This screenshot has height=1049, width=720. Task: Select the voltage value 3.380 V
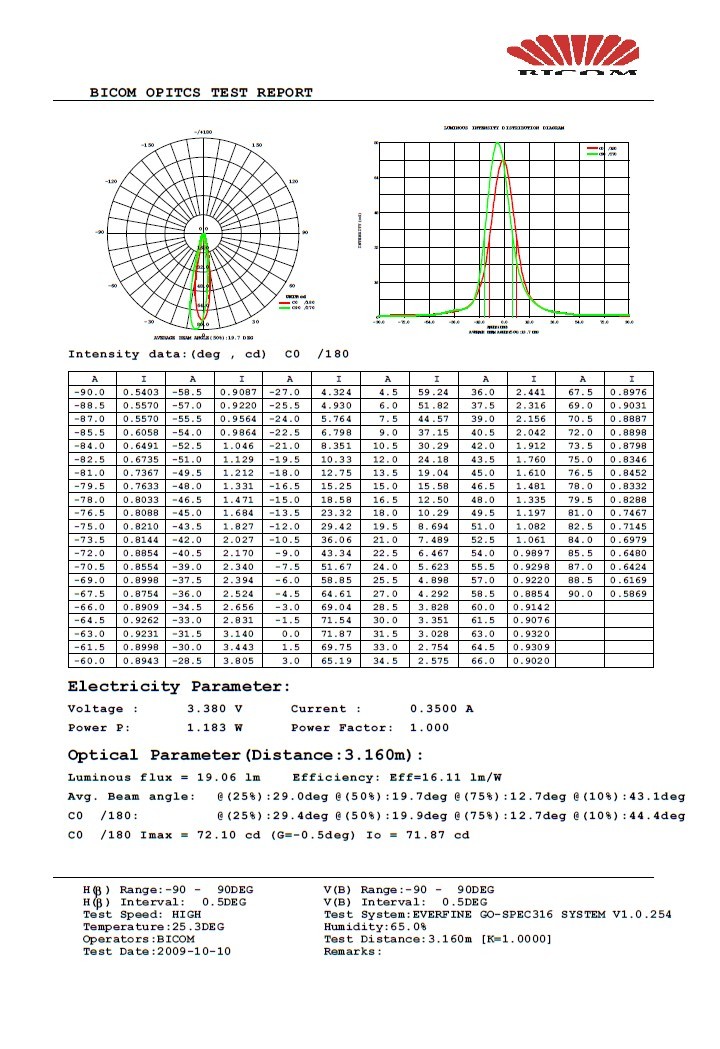214,708
